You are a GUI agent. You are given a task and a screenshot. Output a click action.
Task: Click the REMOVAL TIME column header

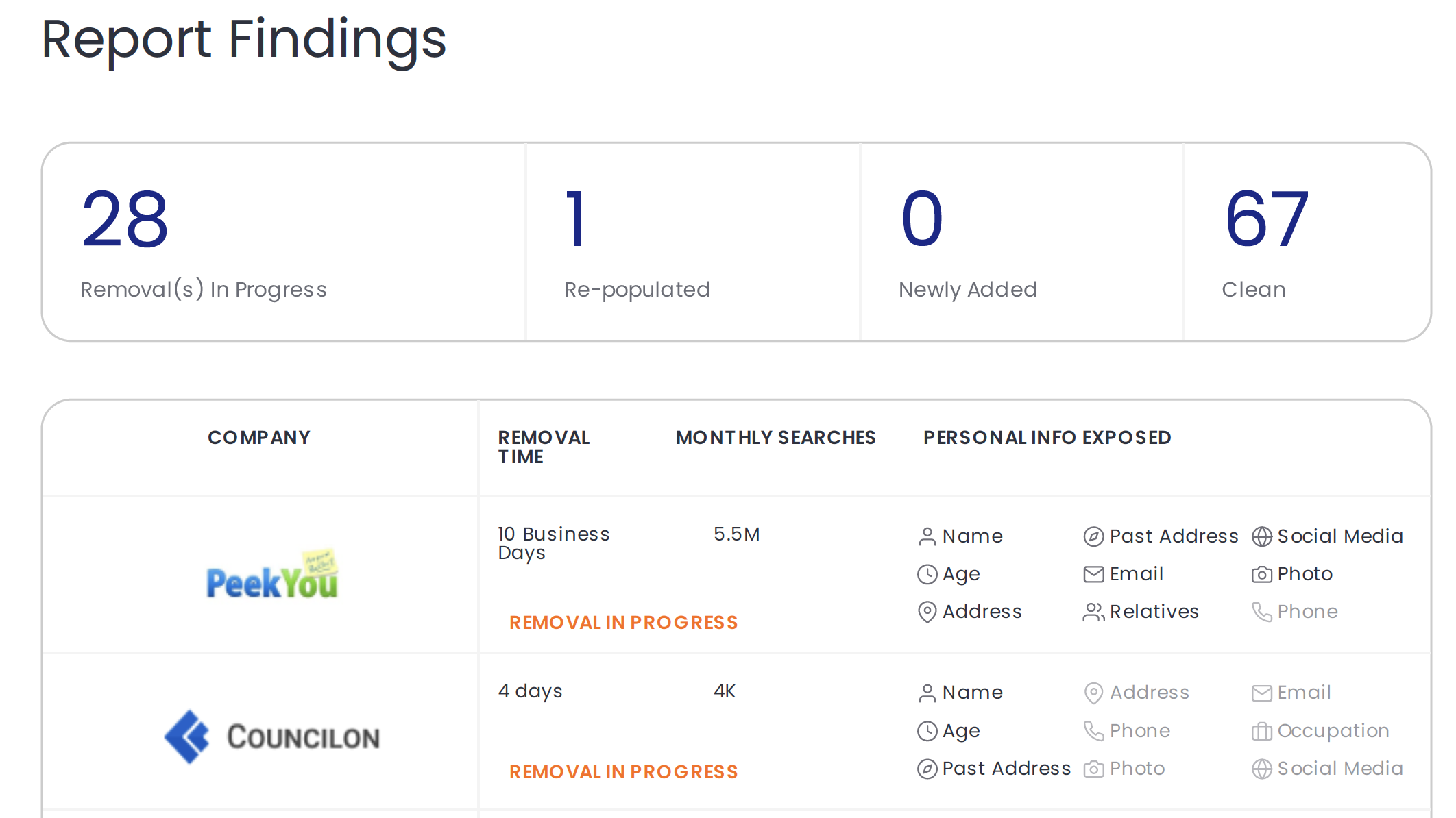(544, 447)
